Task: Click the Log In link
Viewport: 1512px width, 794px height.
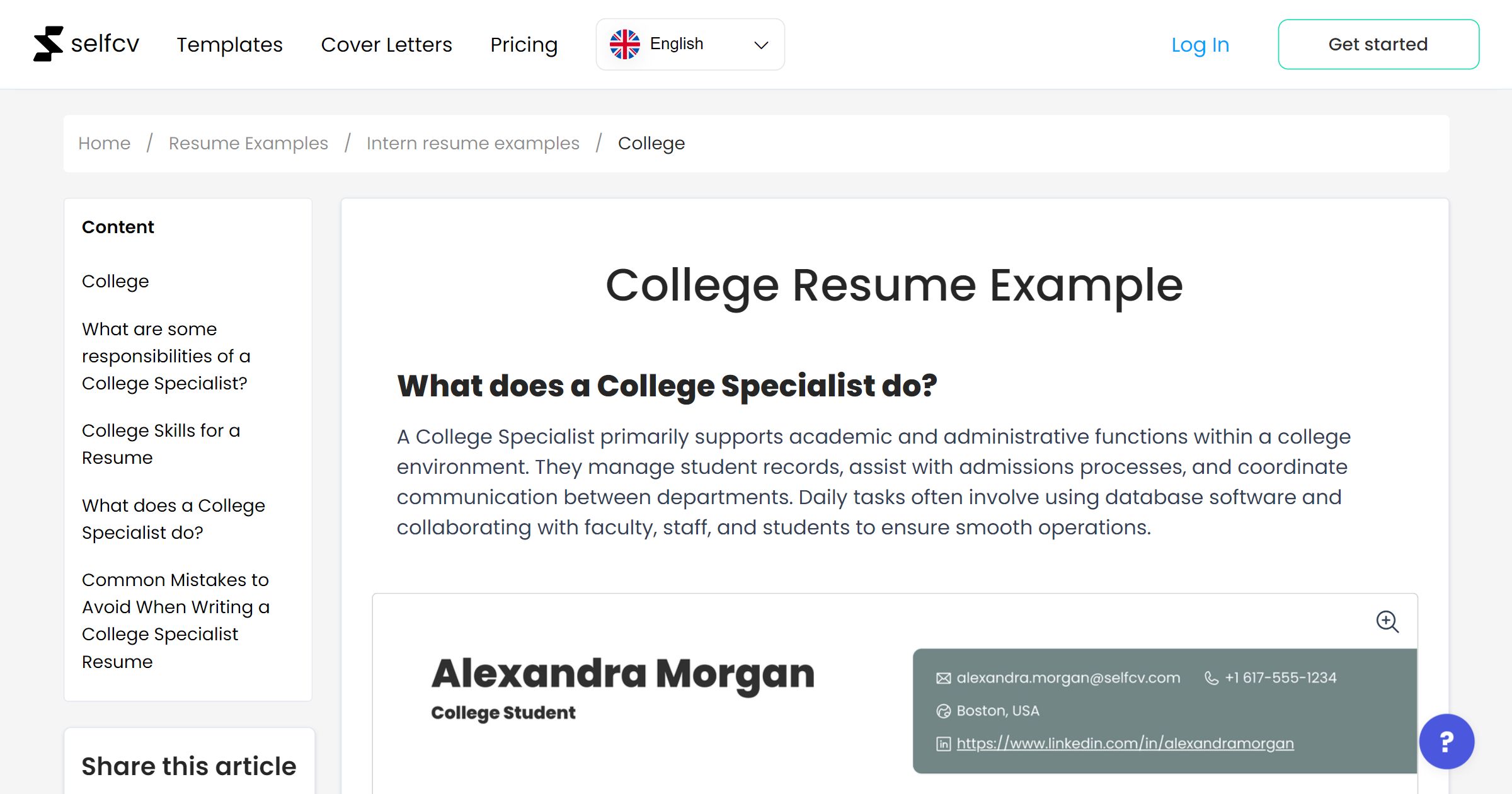Action: [x=1200, y=44]
